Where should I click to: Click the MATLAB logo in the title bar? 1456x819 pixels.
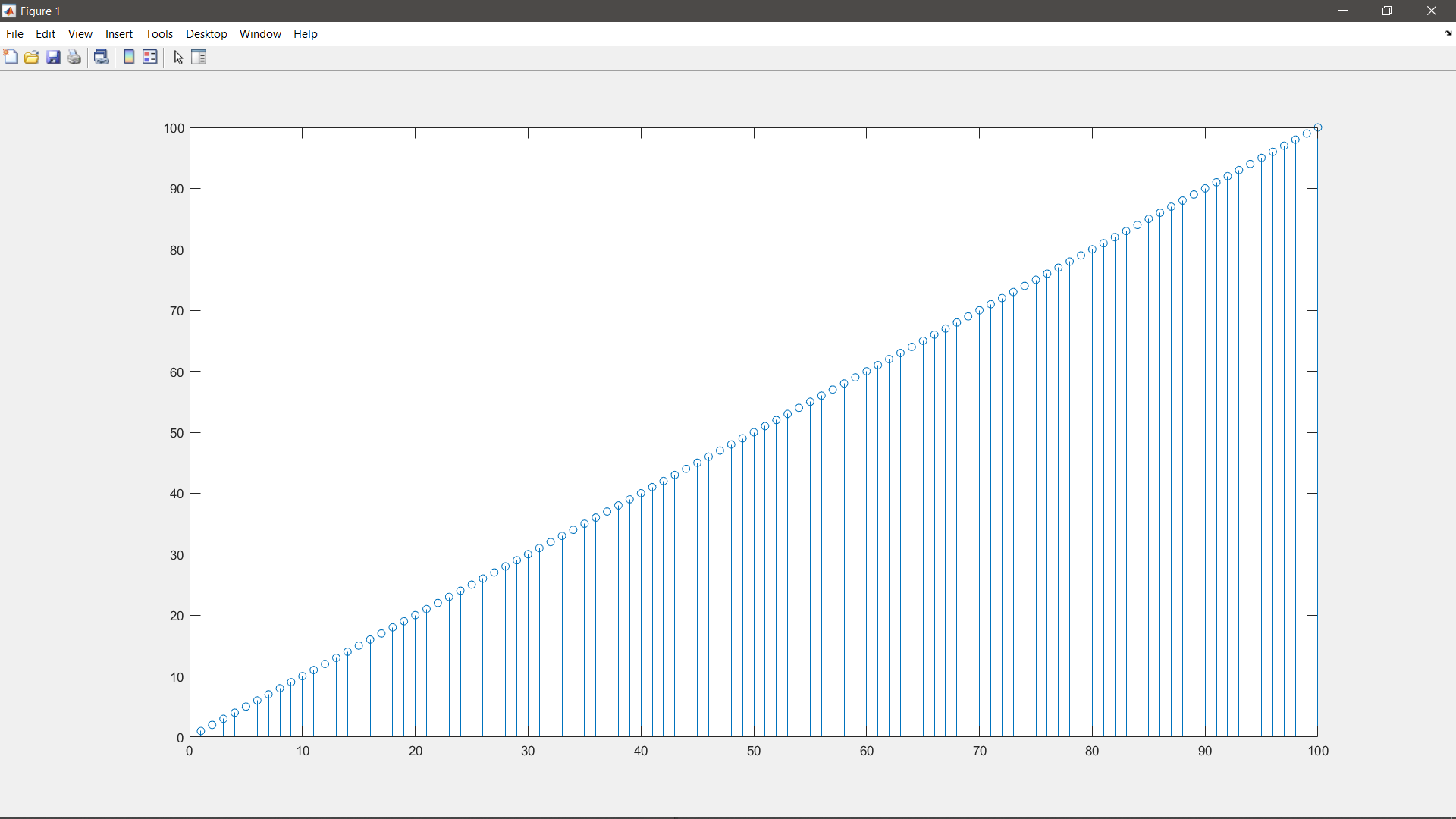[8, 11]
